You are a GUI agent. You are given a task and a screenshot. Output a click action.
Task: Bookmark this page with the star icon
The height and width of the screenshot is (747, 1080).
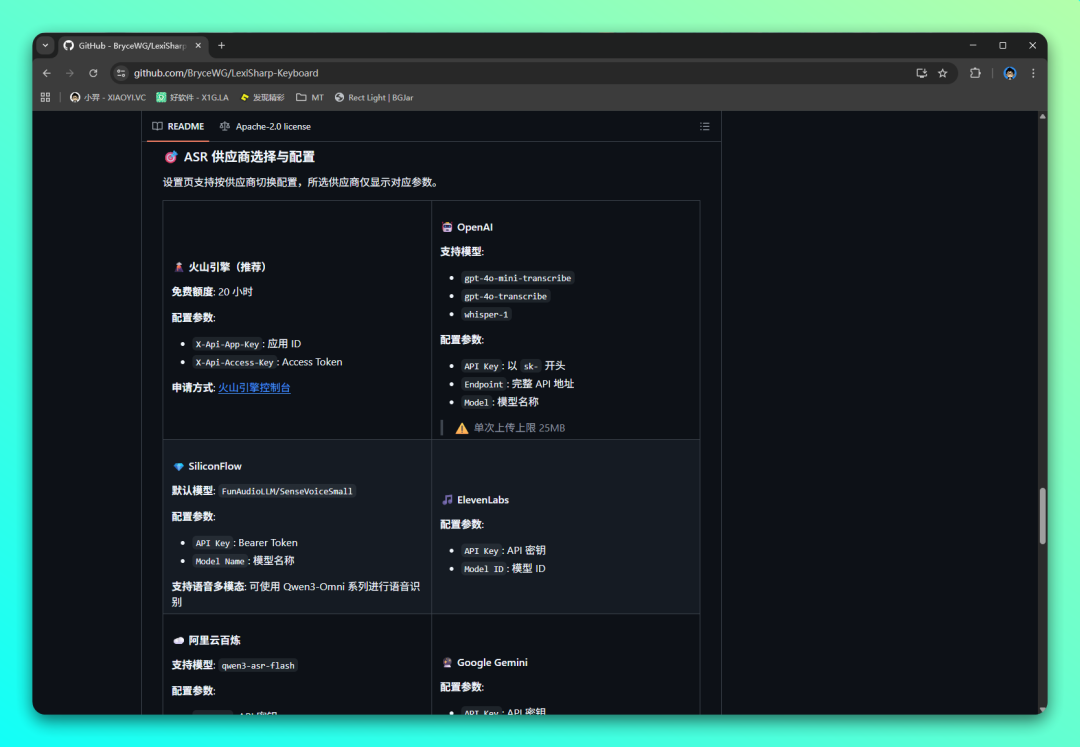pos(942,73)
